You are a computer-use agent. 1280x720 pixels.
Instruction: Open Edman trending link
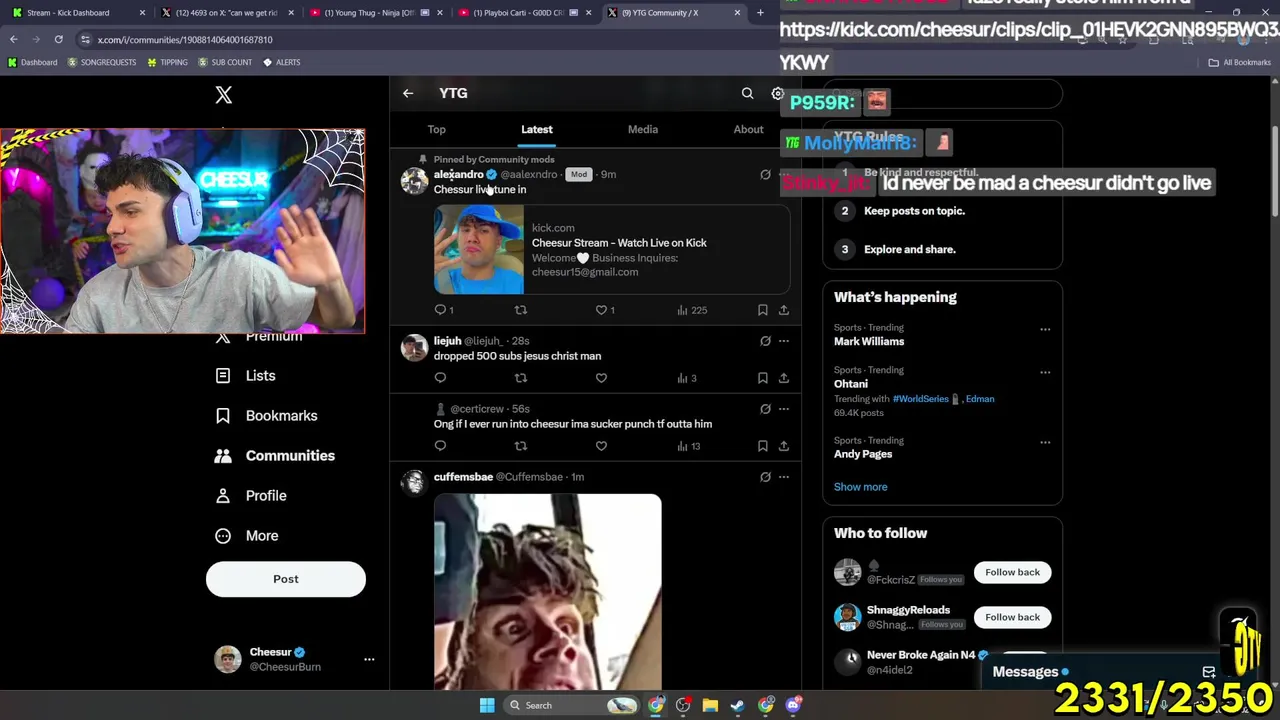pyautogui.click(x=980, y=399)
